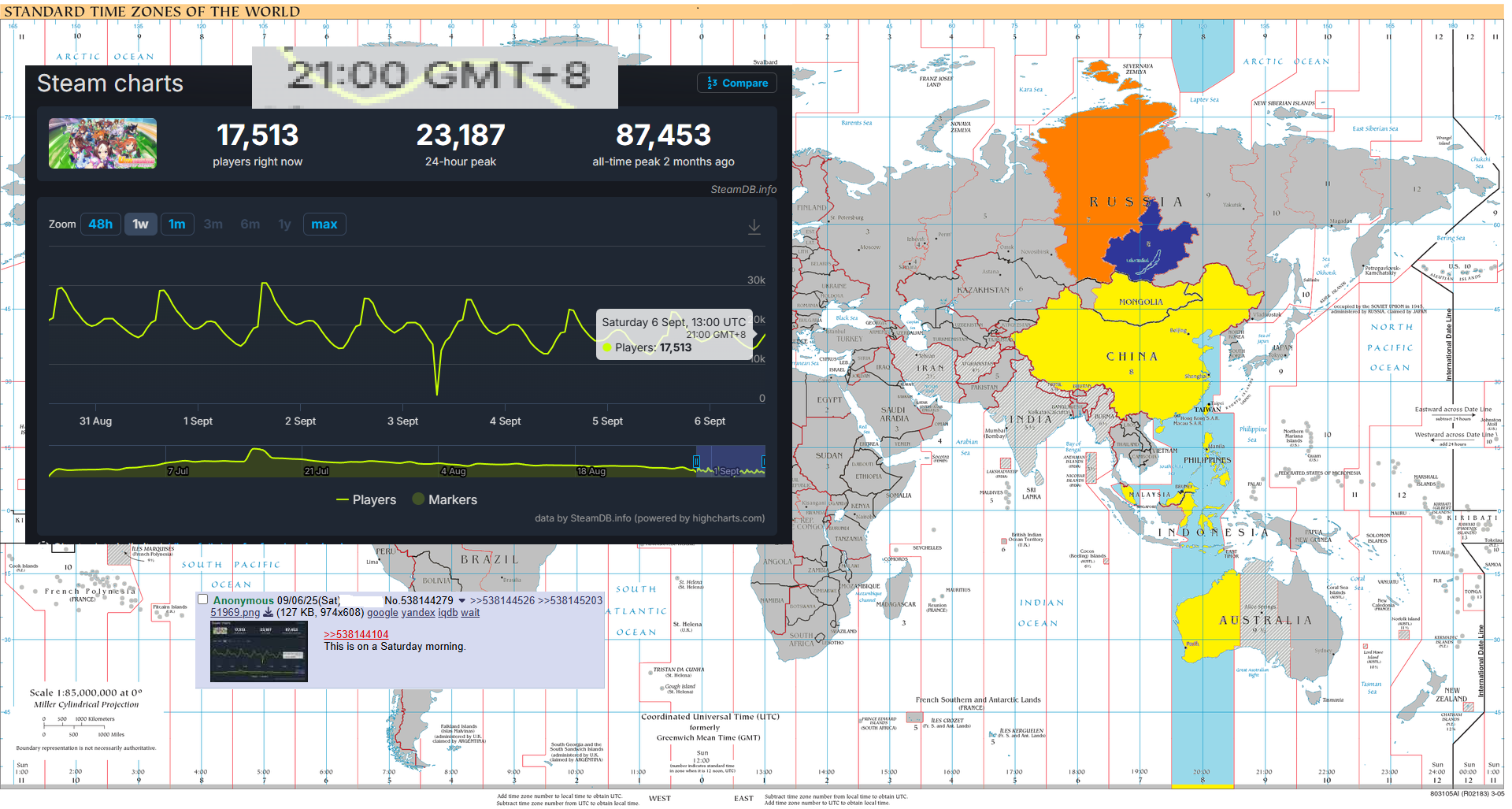This screenshot has height=809, width=1512.
Task: Click the '21 Jul' navigator label
Action: (317, 471)
